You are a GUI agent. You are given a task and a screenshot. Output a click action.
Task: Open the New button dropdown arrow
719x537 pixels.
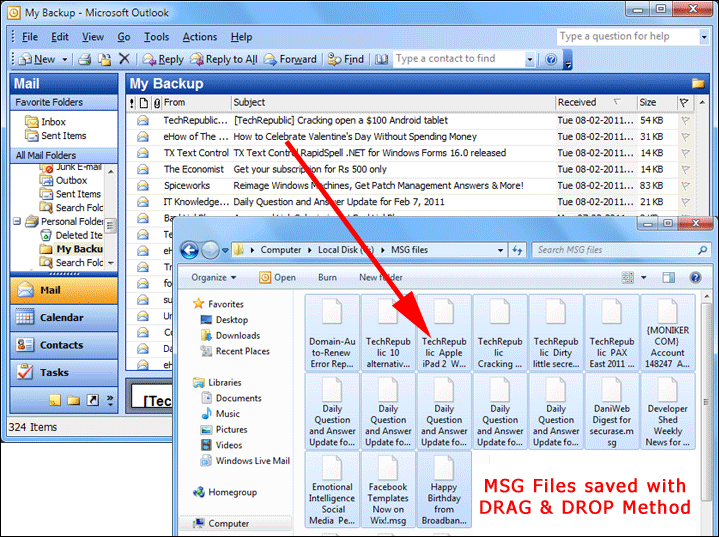tap(65, 59)
